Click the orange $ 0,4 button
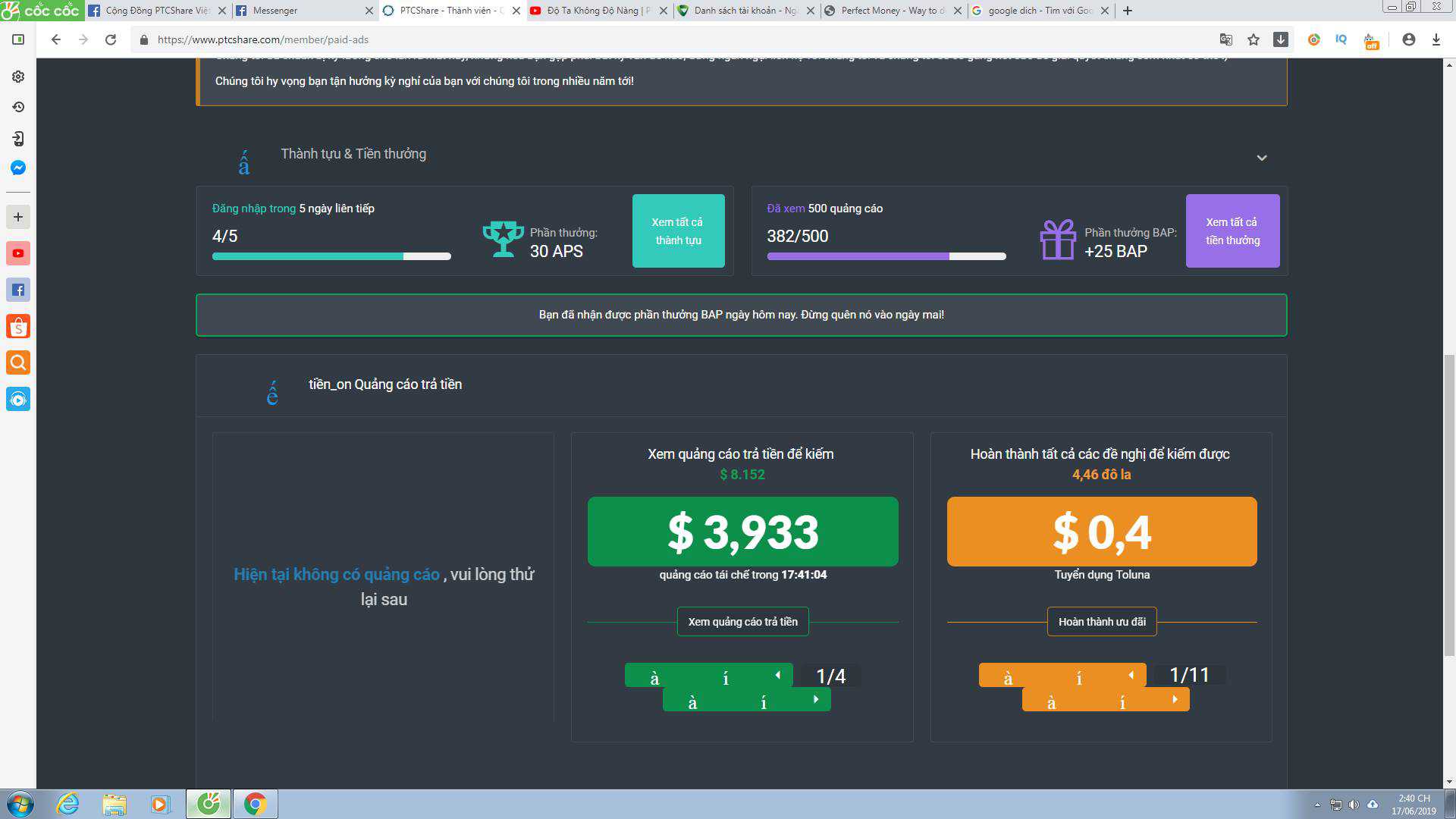1456x819 pixels. tap(1102, 532)
